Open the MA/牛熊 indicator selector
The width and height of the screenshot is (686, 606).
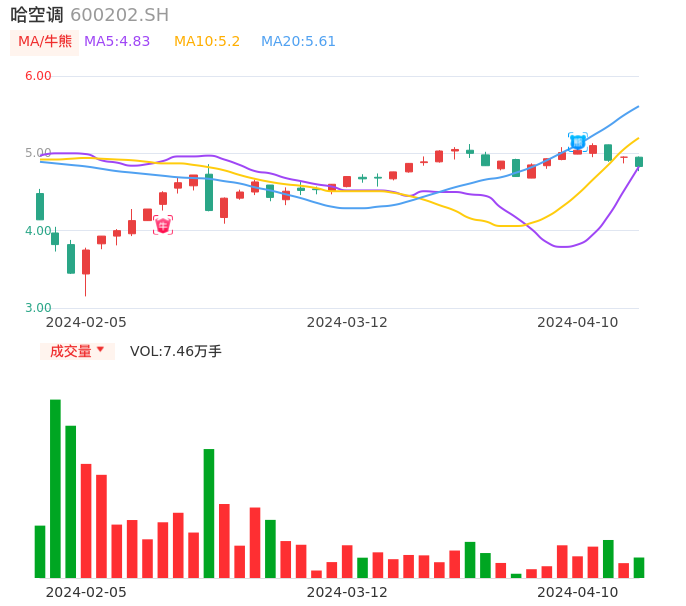[x=45, y=42]
